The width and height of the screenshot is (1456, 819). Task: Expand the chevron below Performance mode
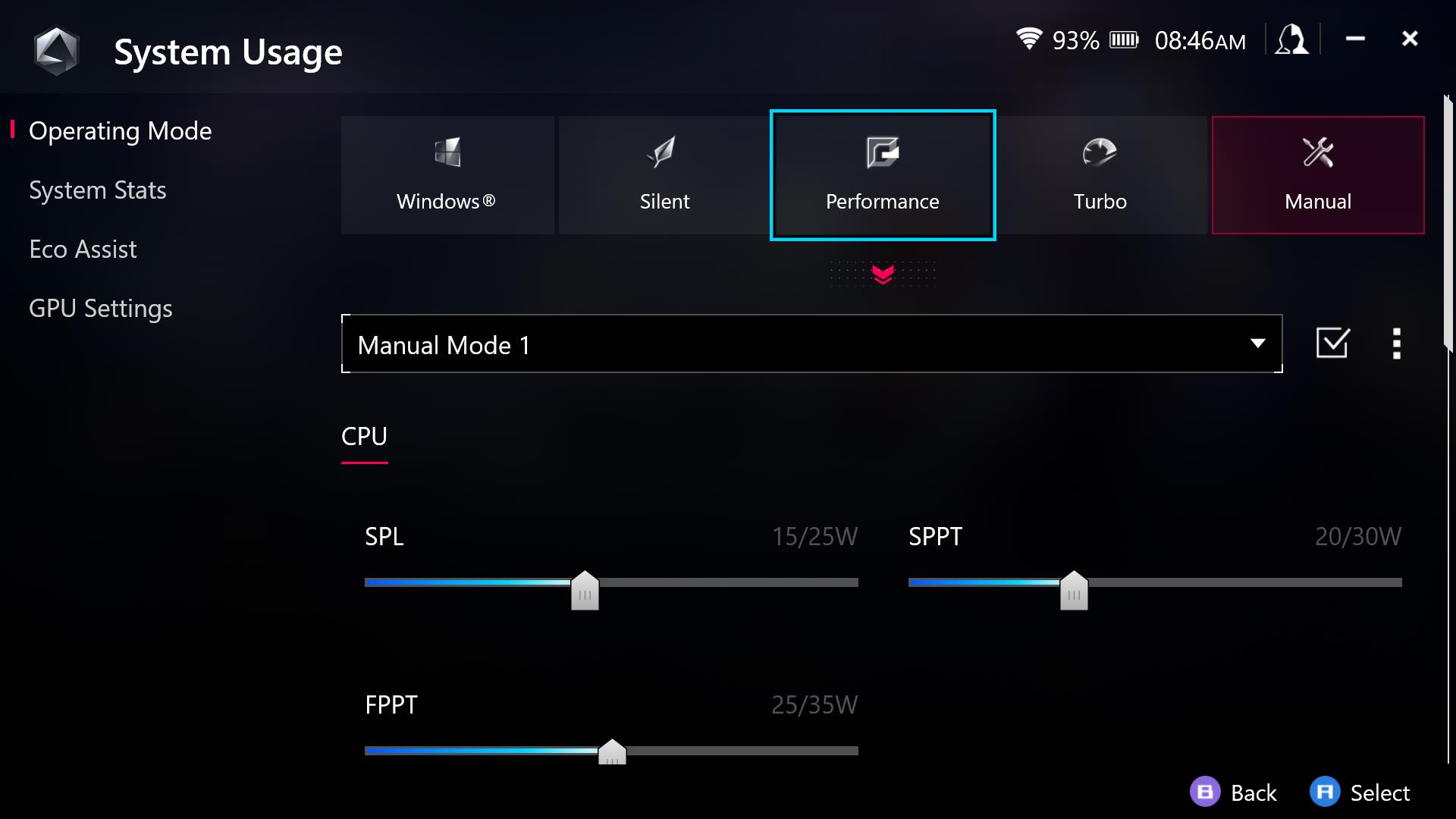tap(882, 273)
